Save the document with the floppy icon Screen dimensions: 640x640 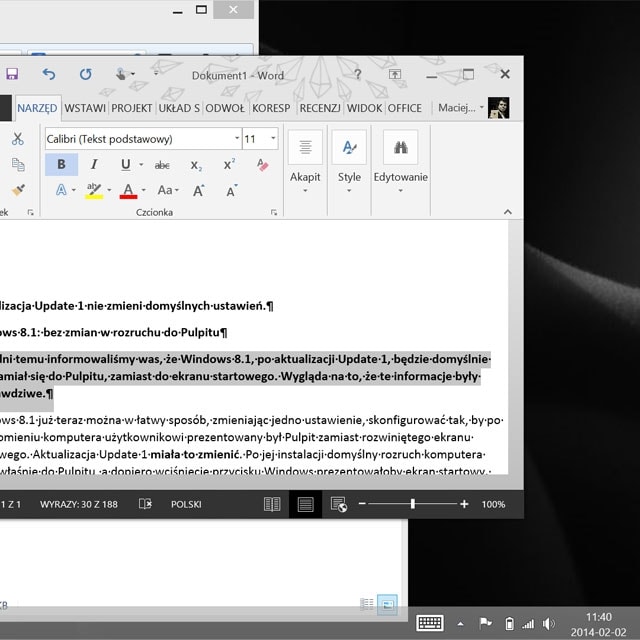click(11, 74)
